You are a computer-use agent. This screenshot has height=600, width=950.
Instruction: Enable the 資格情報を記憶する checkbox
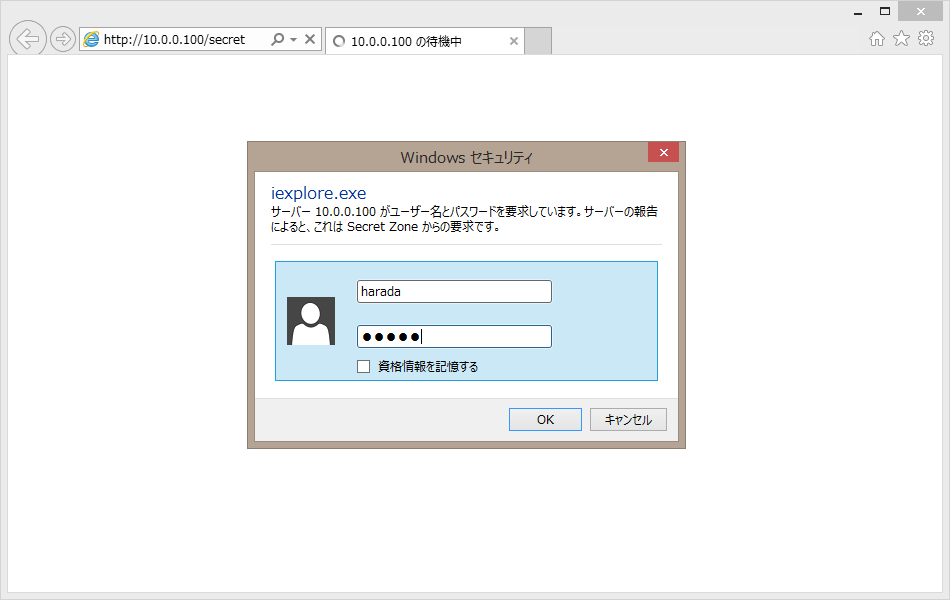[x=364, y=367]
